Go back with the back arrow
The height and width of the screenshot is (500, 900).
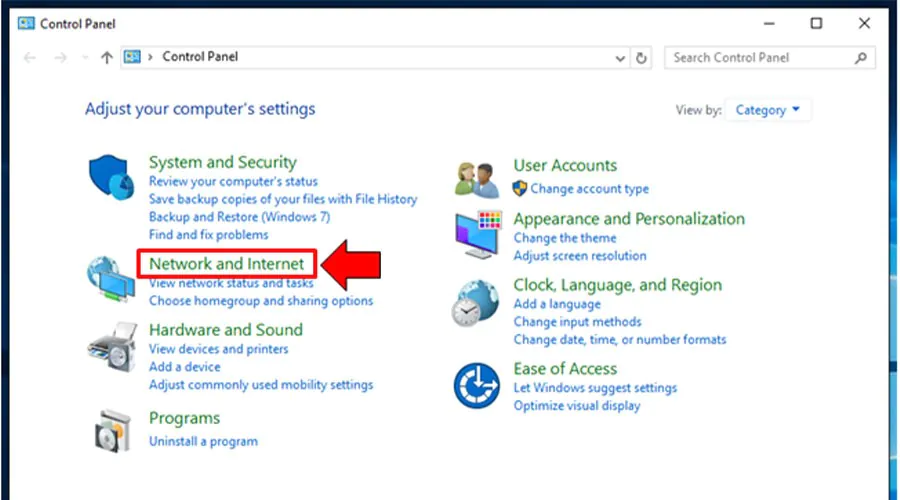(30, 57)
